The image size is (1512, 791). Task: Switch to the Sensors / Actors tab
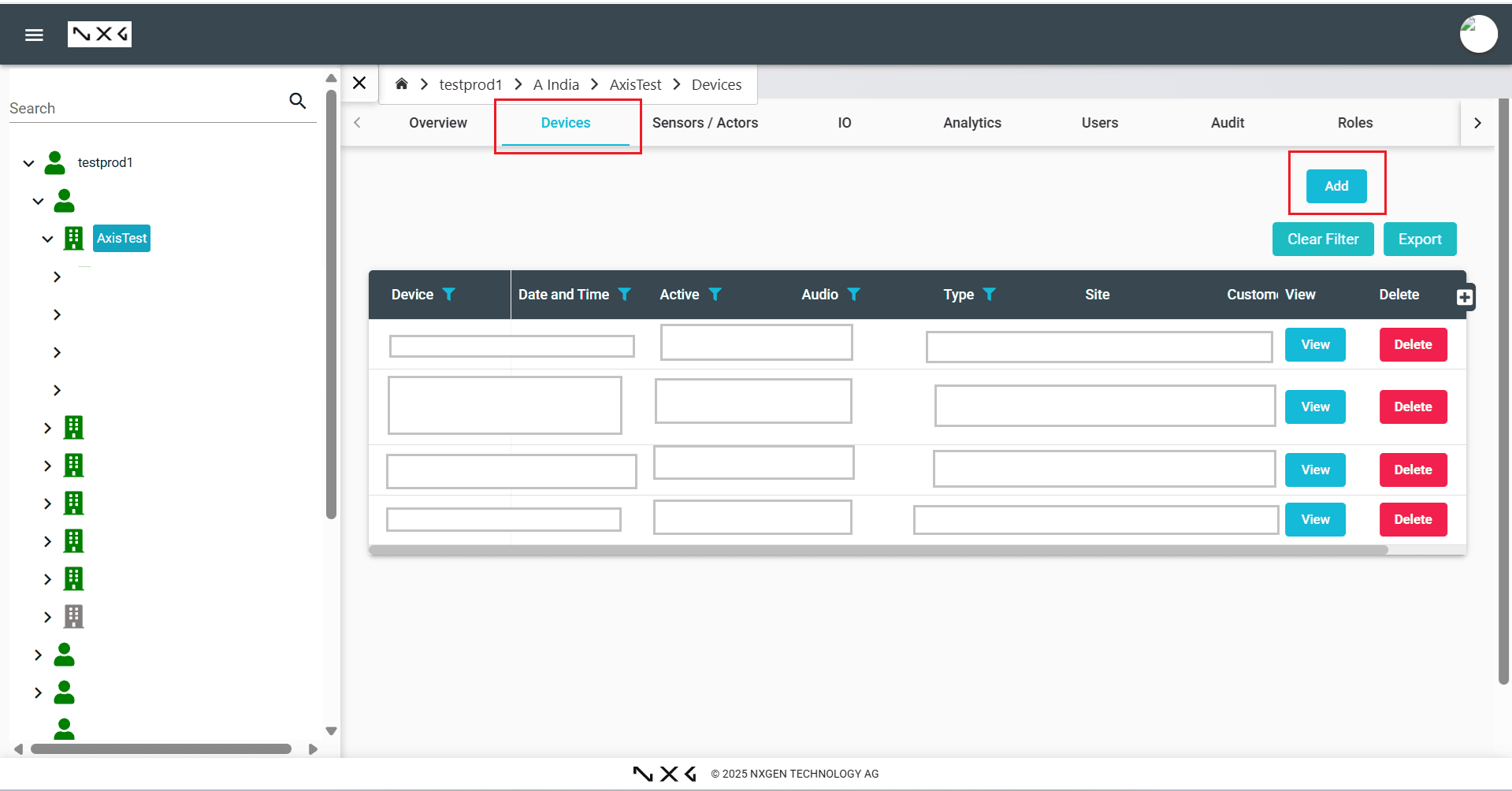pos(704,123)
